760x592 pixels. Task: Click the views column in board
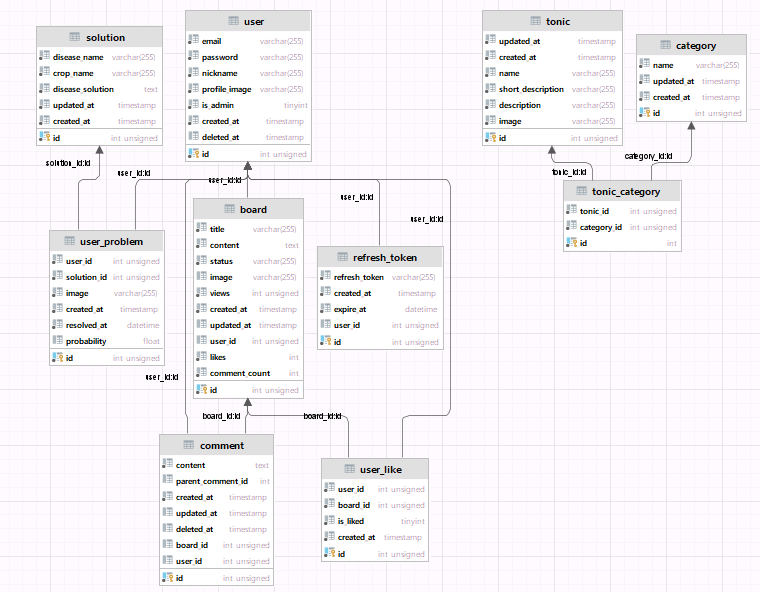pos(248,293)
